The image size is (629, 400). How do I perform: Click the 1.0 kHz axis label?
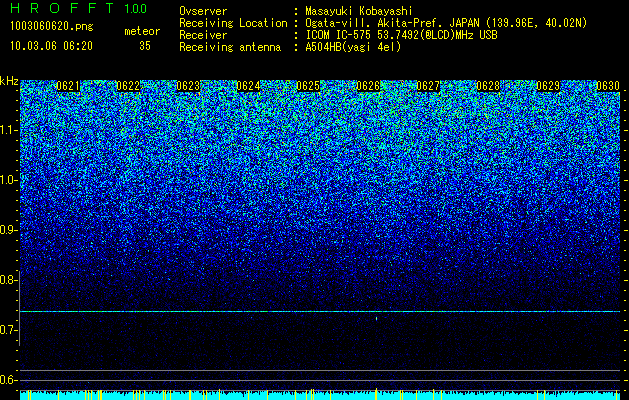[8, 180]
